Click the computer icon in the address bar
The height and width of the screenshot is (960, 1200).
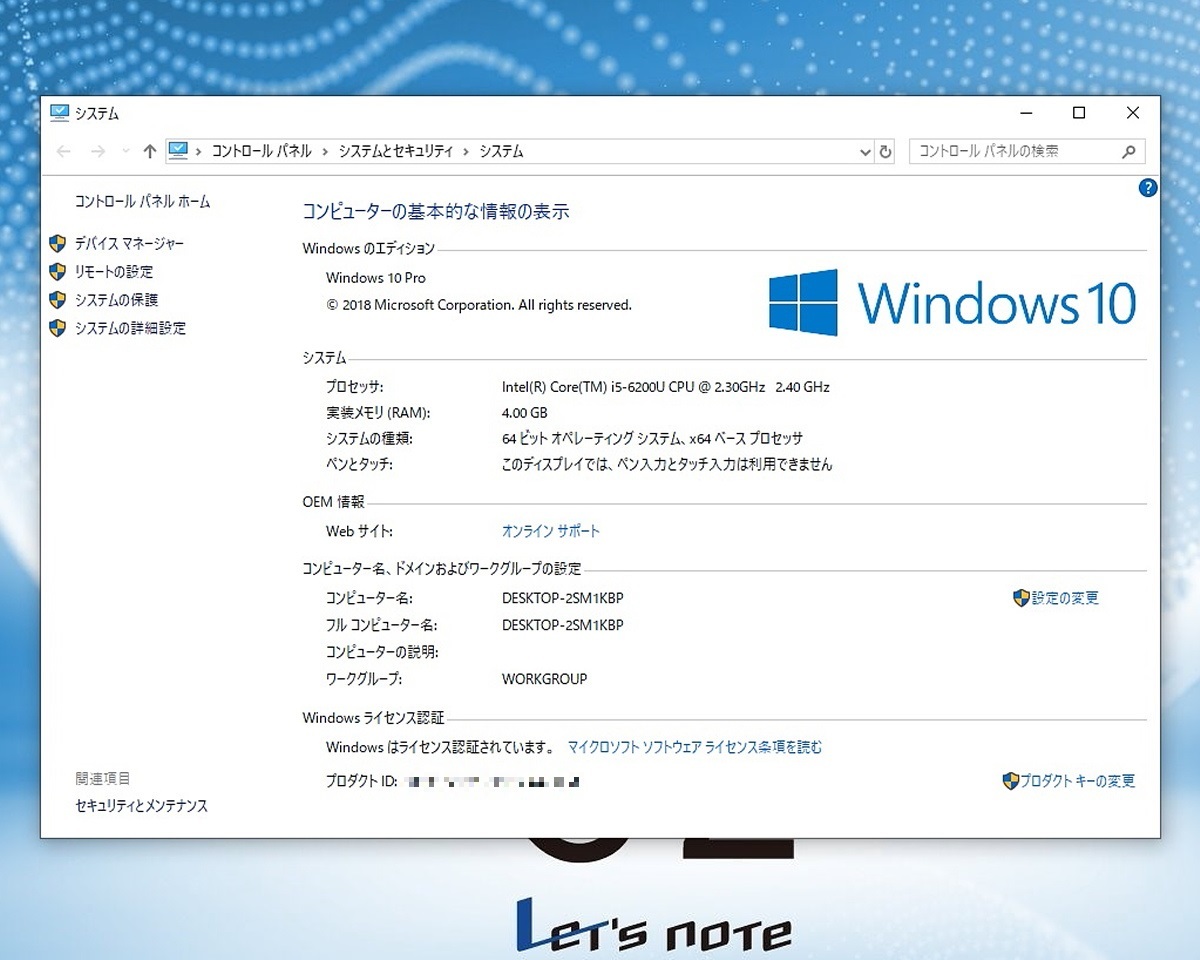[178, 151]
